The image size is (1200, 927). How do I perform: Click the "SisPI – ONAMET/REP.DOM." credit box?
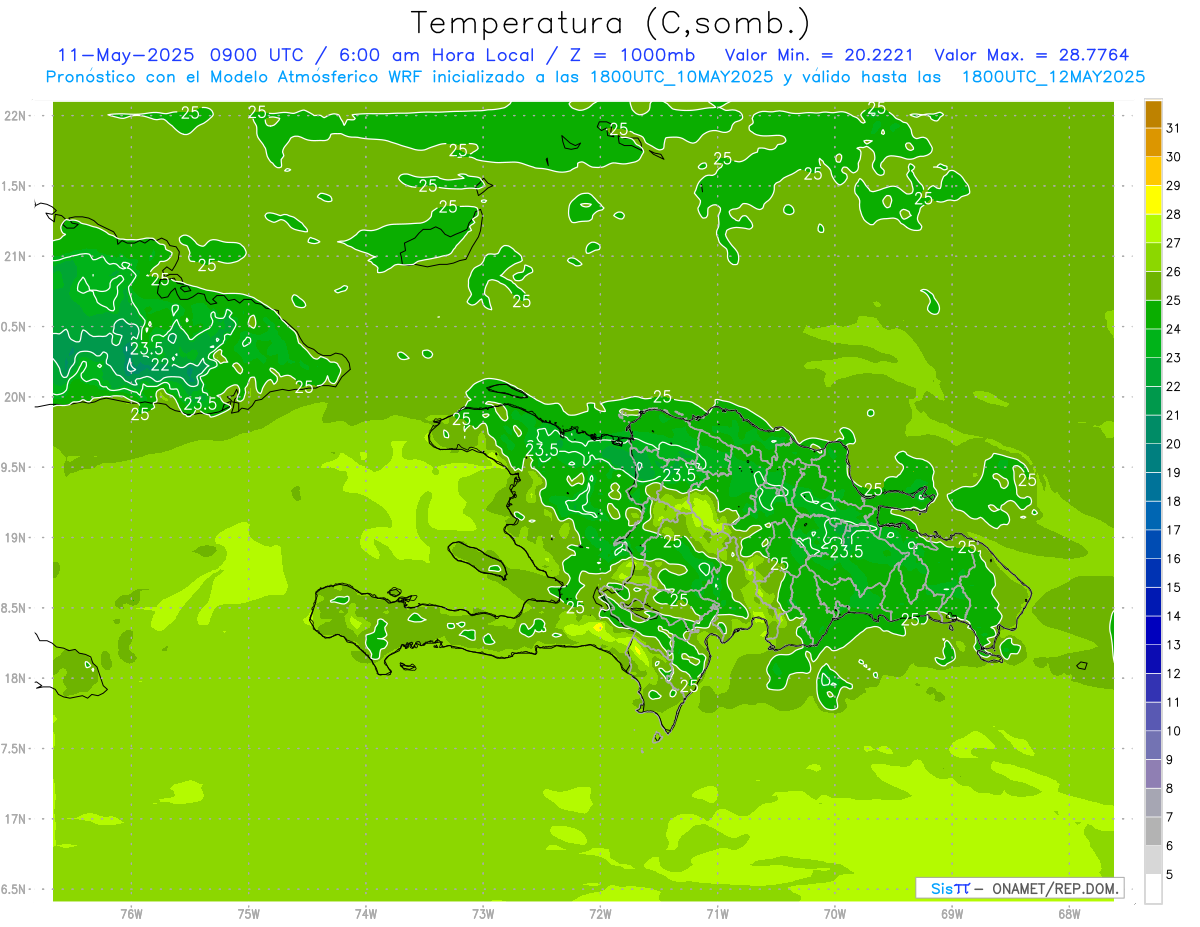(1020, 888)
